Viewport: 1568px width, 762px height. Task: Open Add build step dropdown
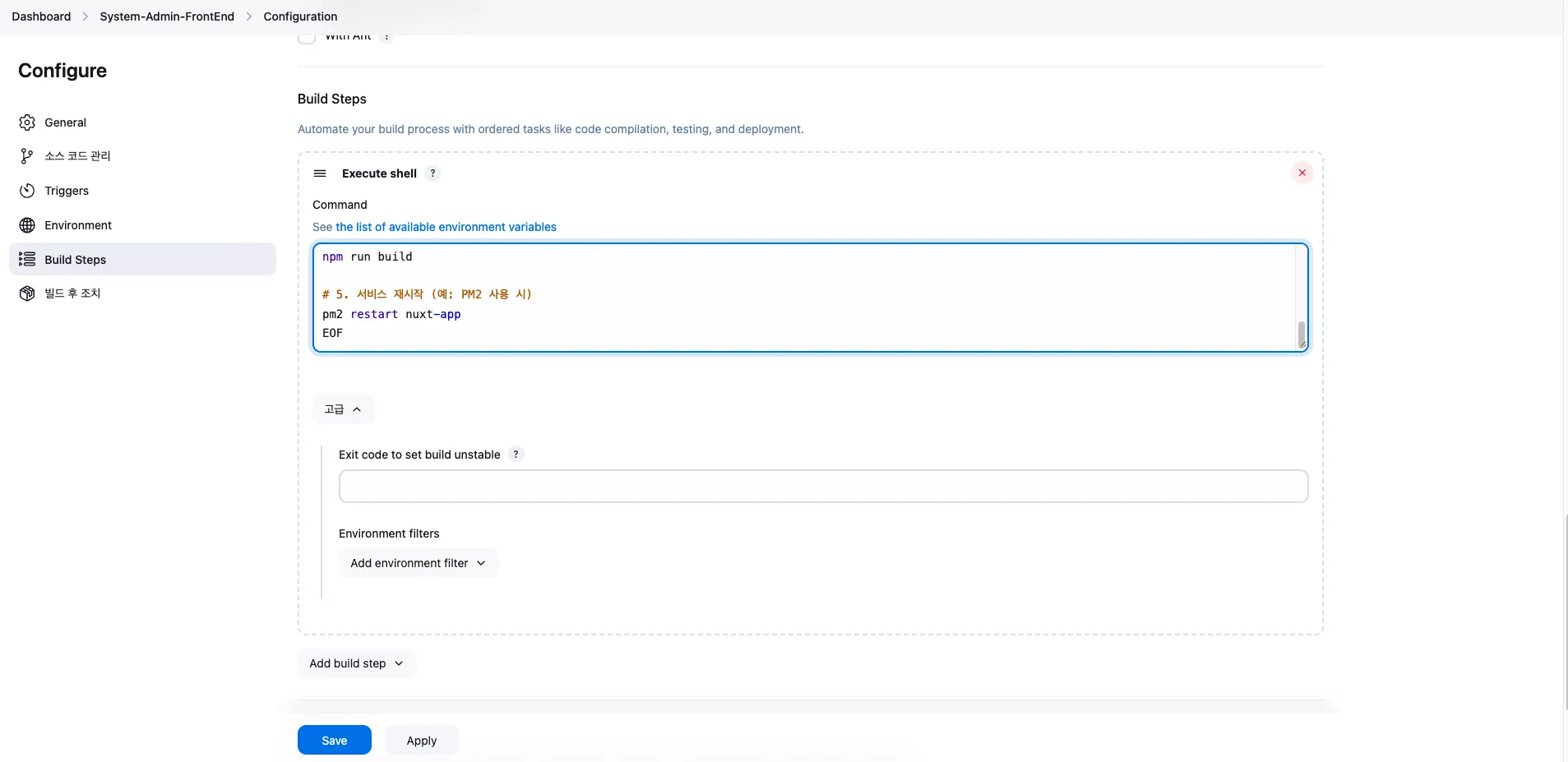[357, 663]
